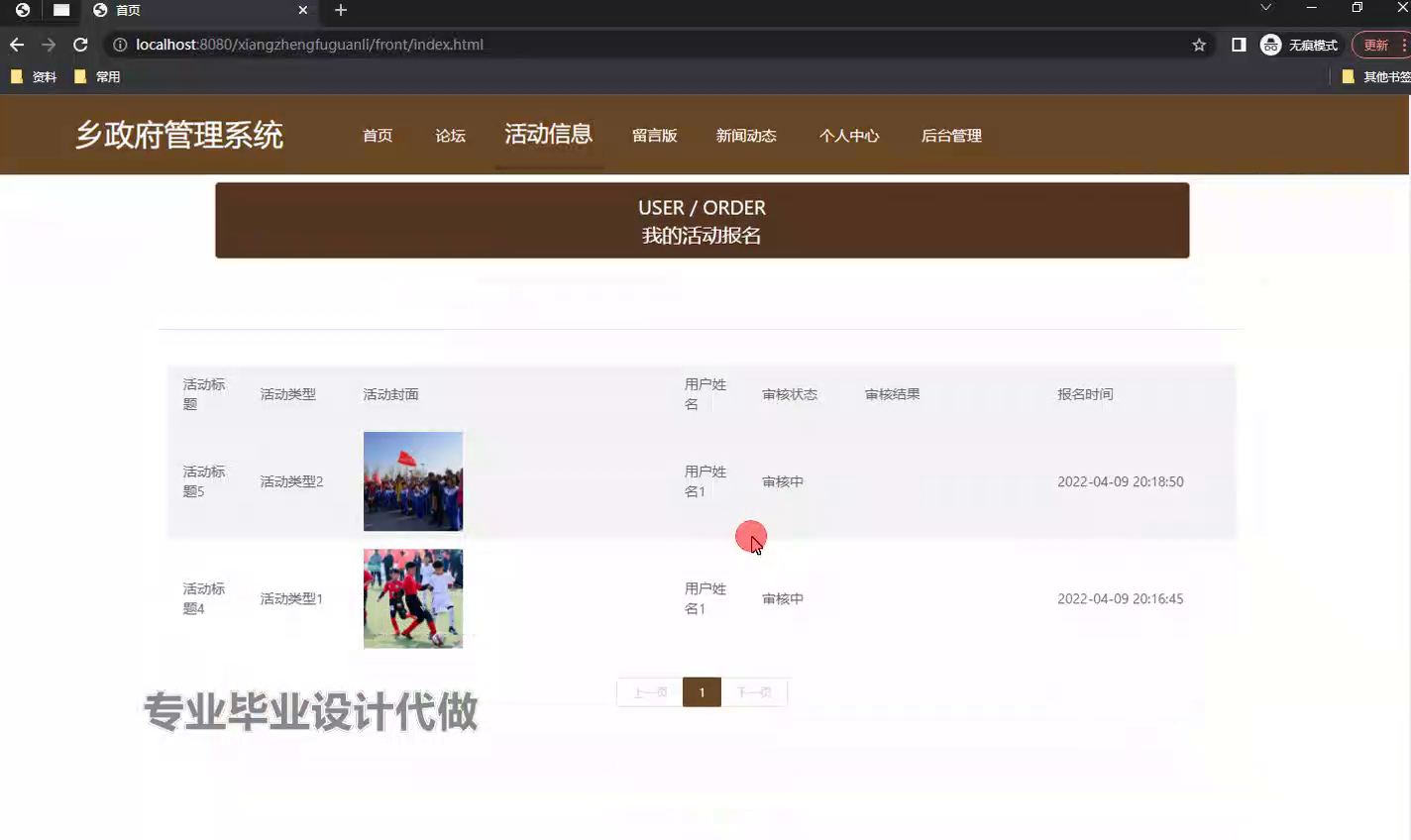Click the incognito 无痕模式 icon
Image resolution: width=1411 pixels, height=840 pixels.
pyautogui.click(x=1270, y=45)
